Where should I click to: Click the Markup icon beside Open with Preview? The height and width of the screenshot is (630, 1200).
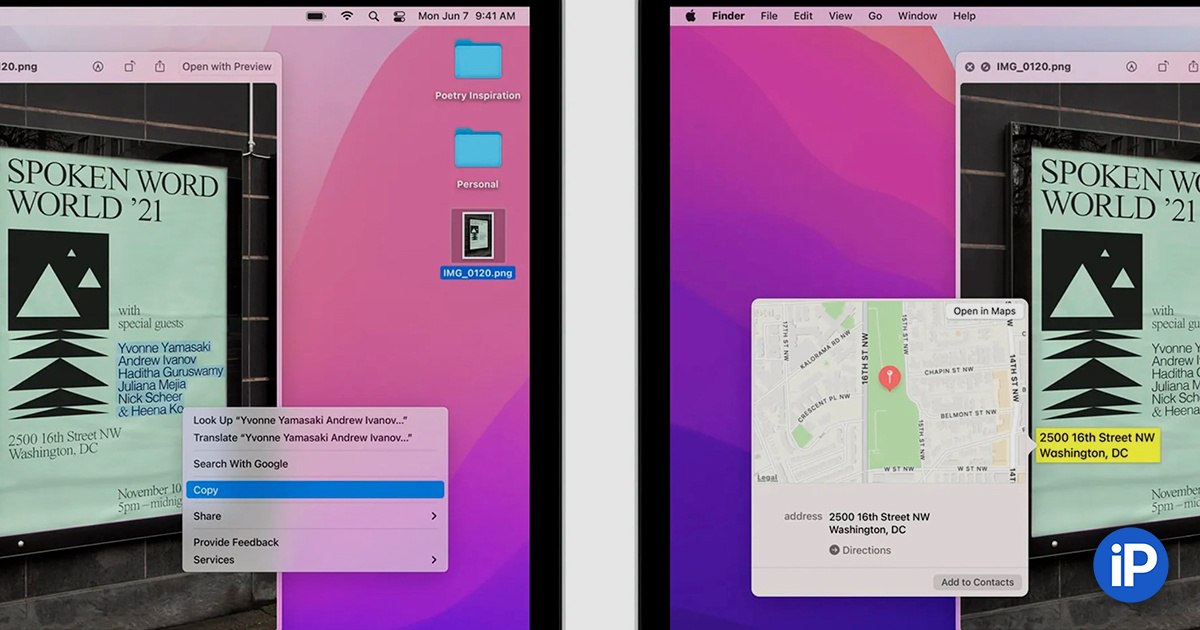98,67
